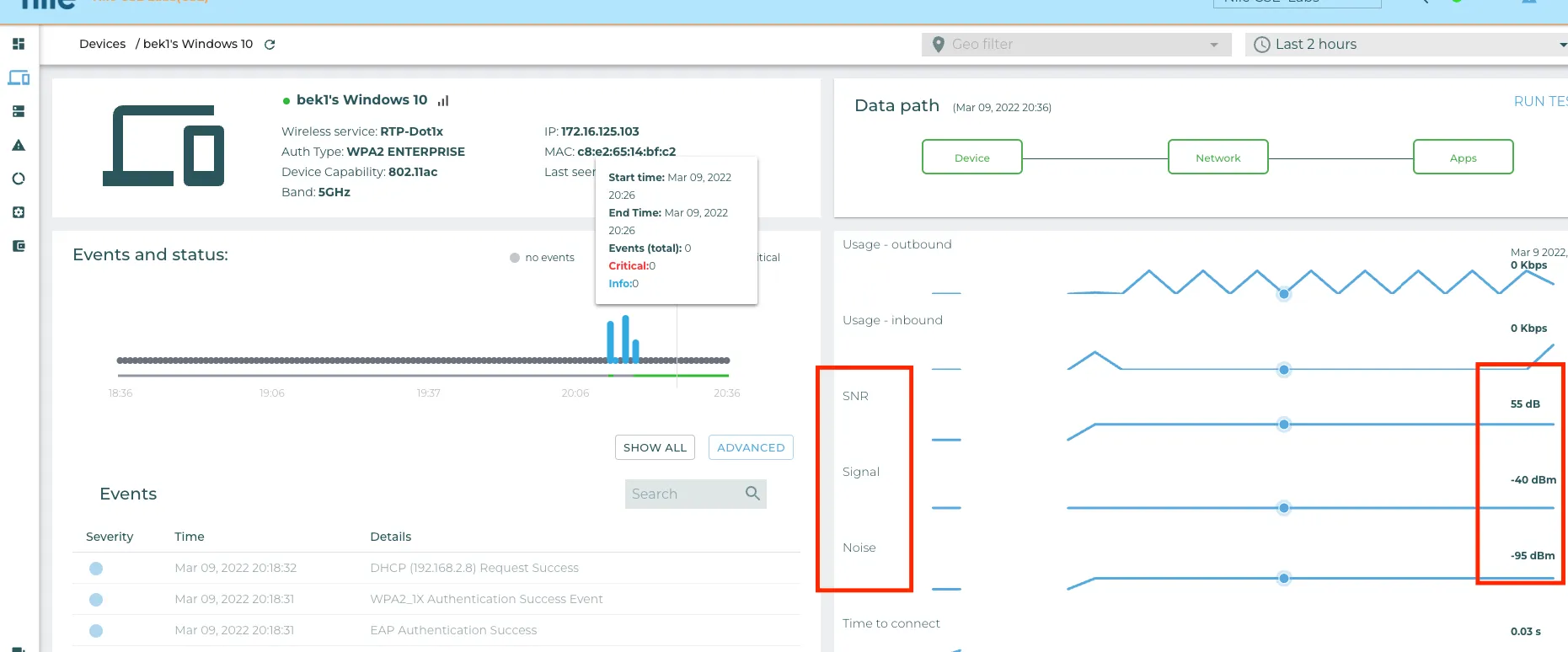Click IP address 172.16.125.103
1568x652 pixels.
point(600,131)
